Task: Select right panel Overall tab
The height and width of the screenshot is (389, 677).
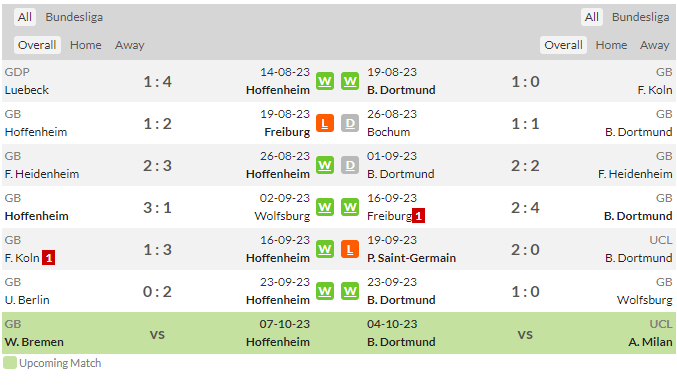Action: point(563,45)
